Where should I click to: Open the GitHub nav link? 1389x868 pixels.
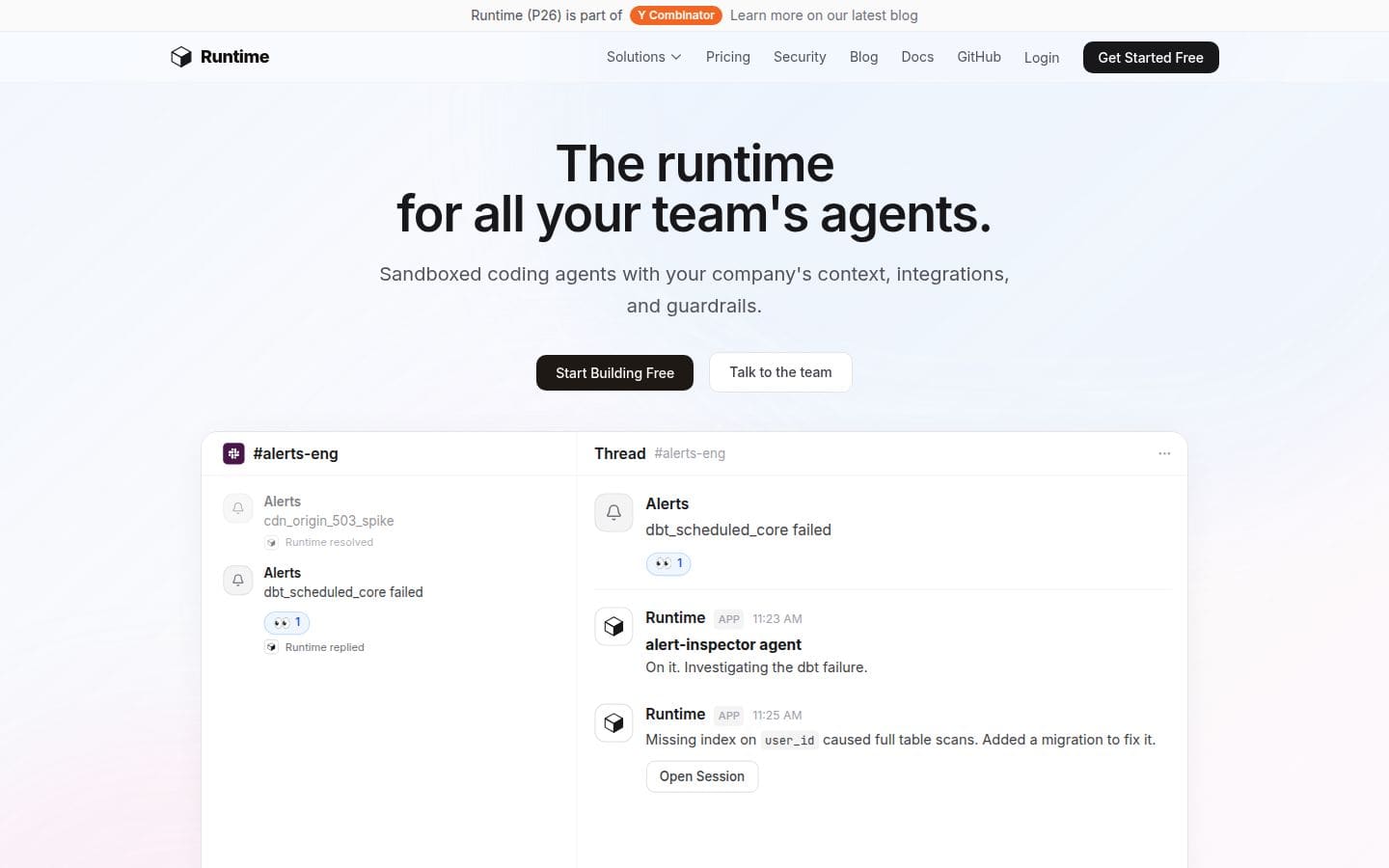click(979, 57)
